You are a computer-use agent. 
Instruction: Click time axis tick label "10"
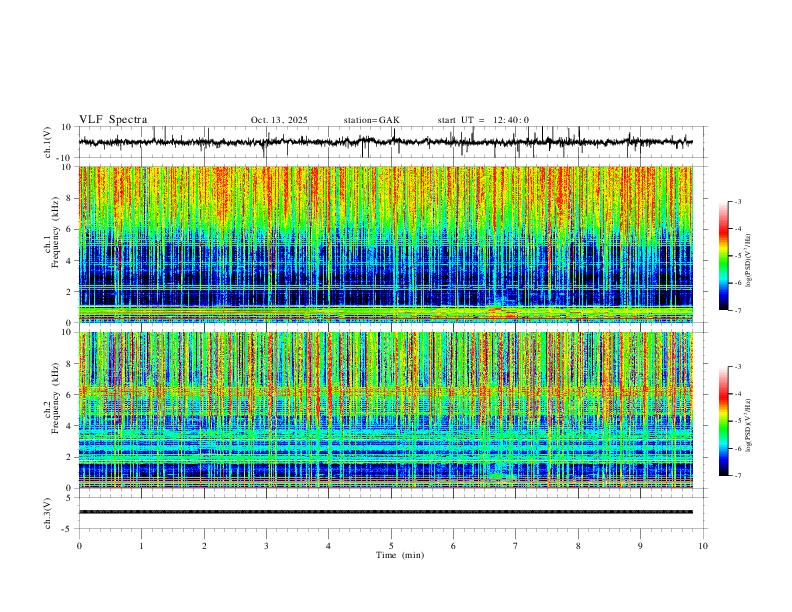703,546
